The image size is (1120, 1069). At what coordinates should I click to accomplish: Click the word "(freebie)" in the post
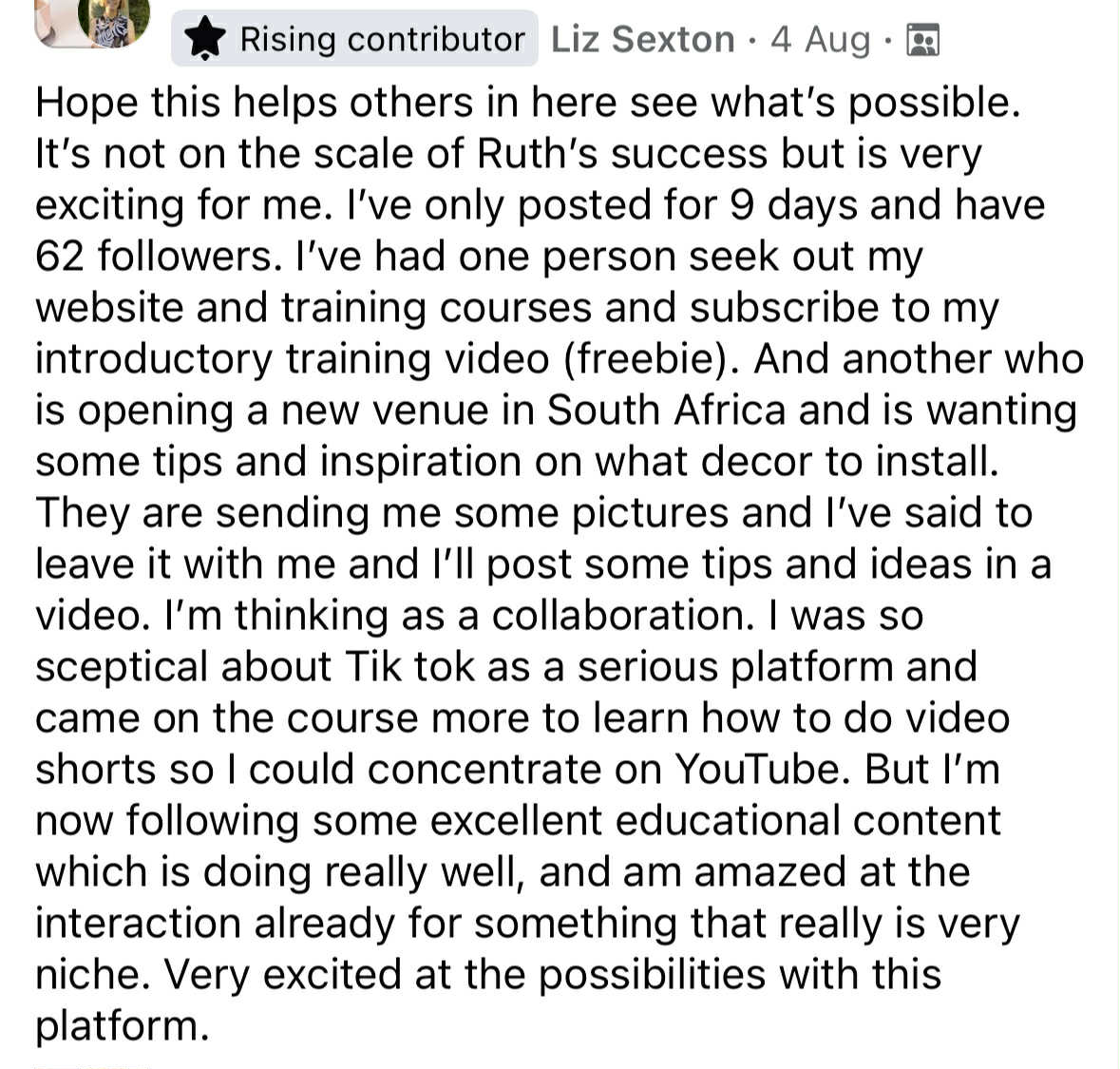tap(652, 359)
